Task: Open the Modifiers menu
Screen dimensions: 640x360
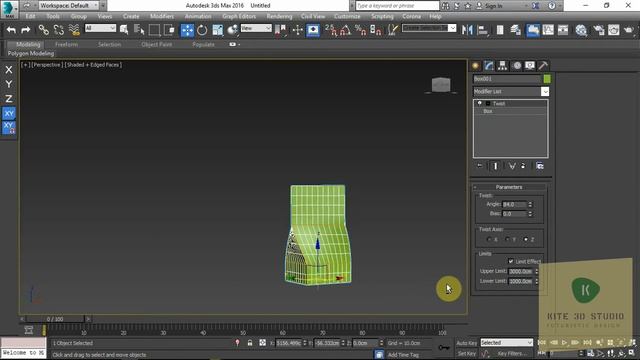Action: [162, 16]
